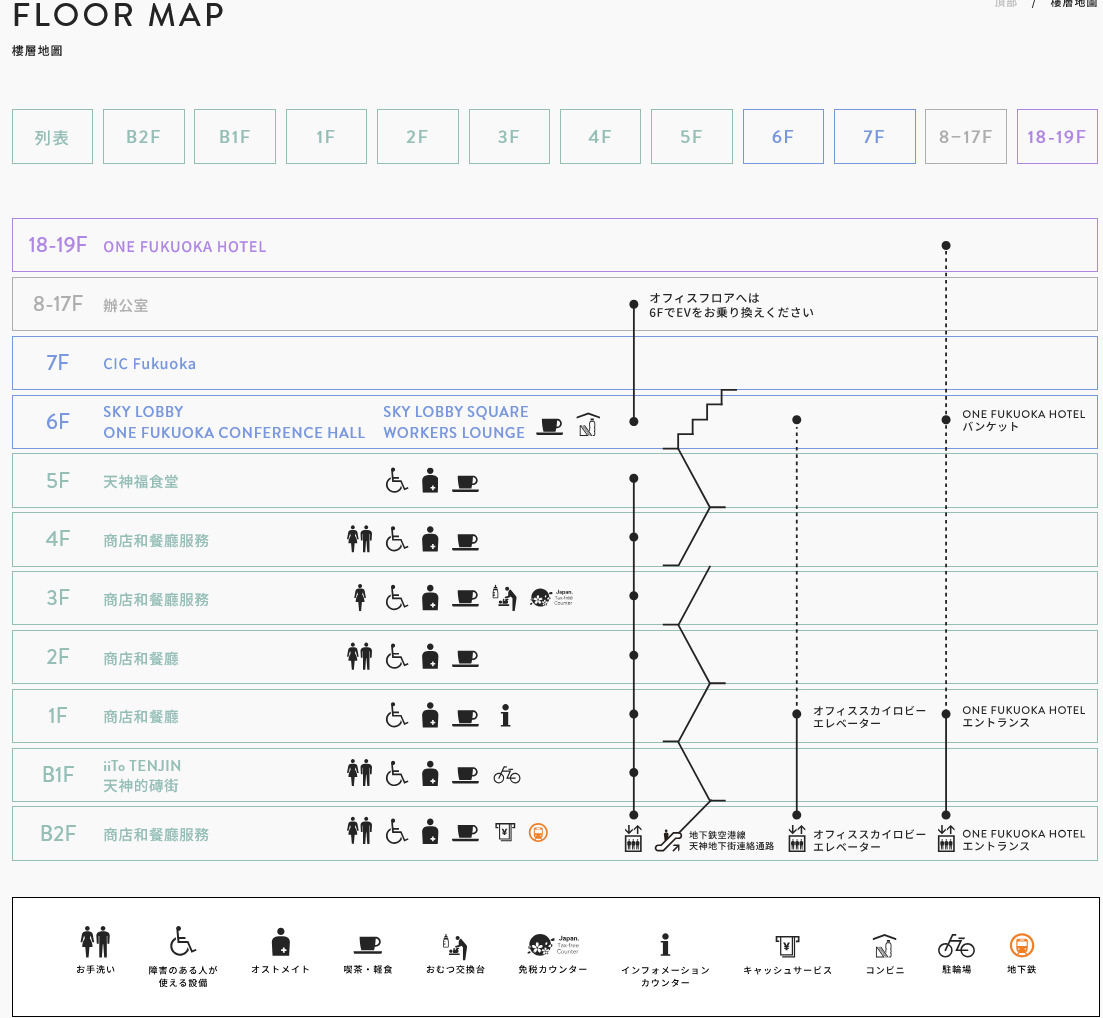Screen dimensions: 1103x1018
Task: Select the 6F floor tab
Action: tap(782, 137)
